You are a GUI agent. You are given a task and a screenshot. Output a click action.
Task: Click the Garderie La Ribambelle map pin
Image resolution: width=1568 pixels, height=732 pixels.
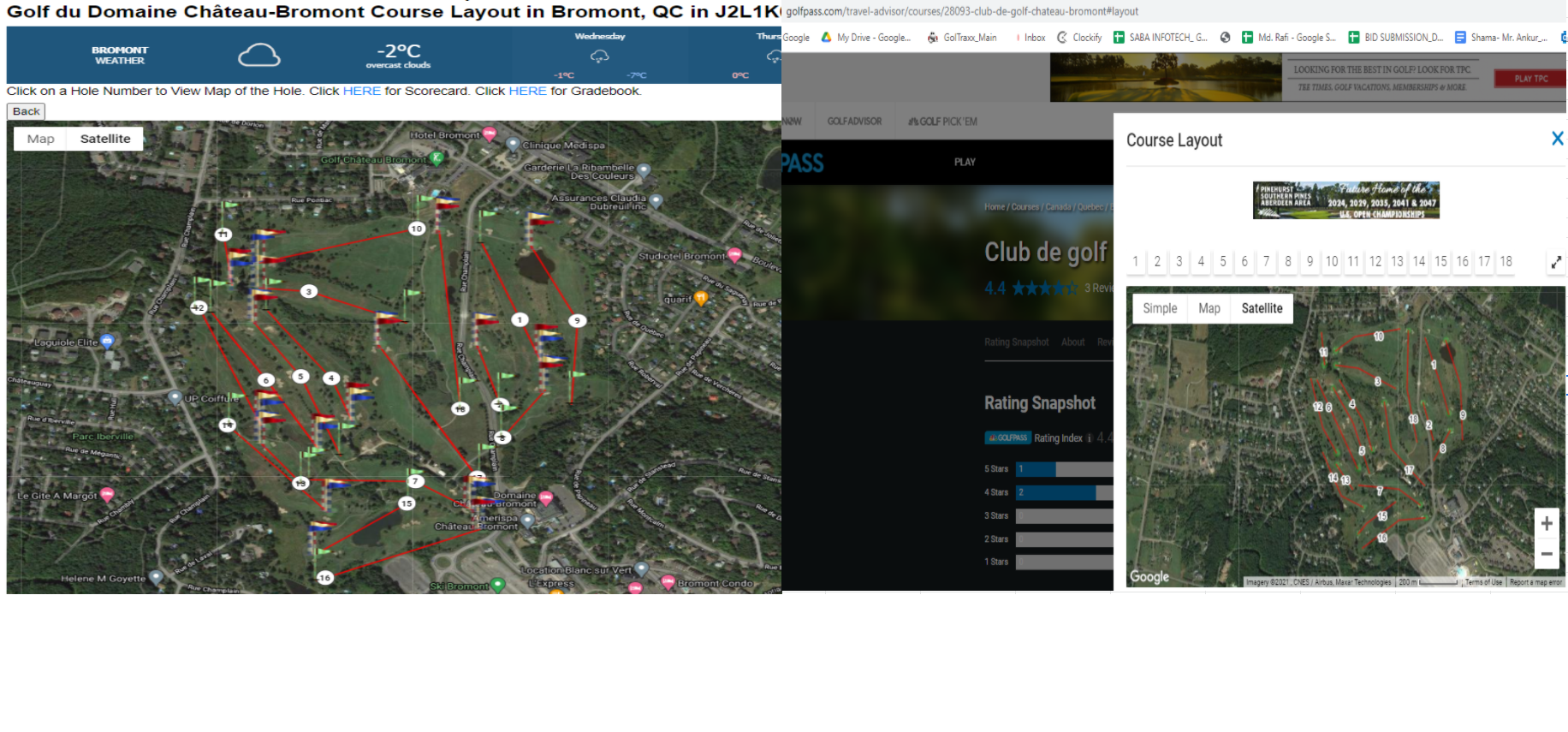(644, 170)
